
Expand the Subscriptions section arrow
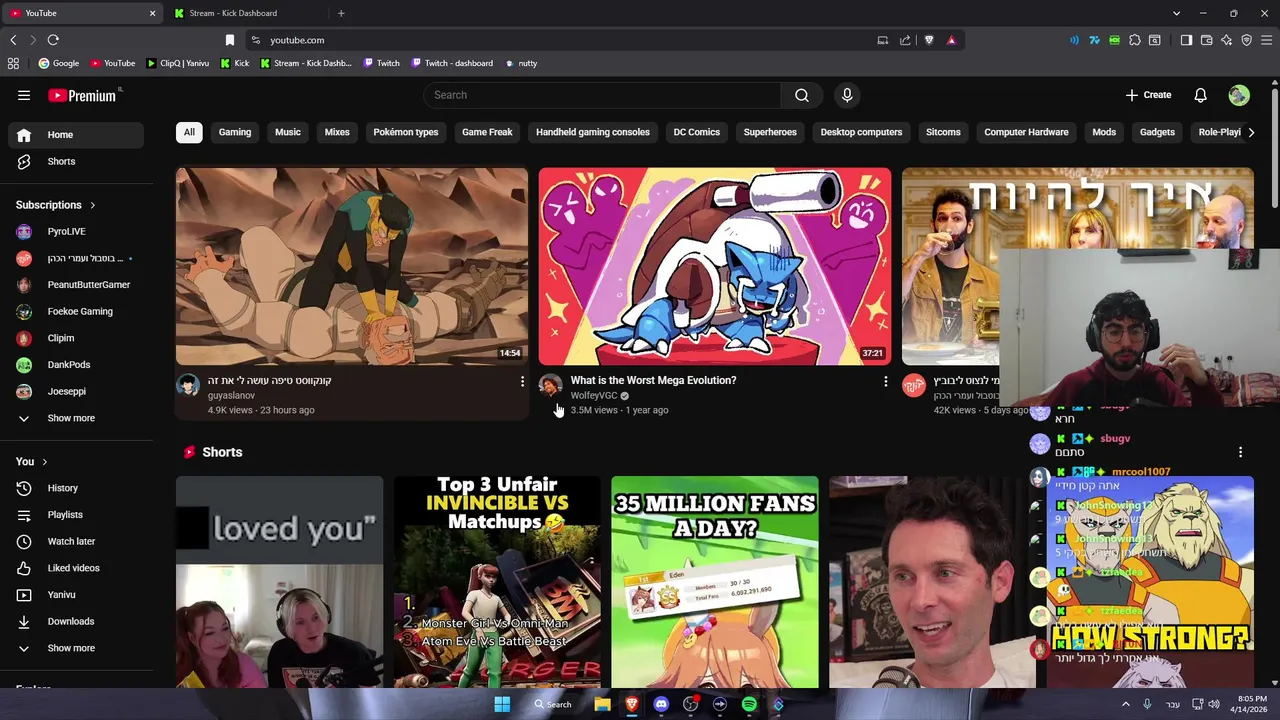(93, 205)
